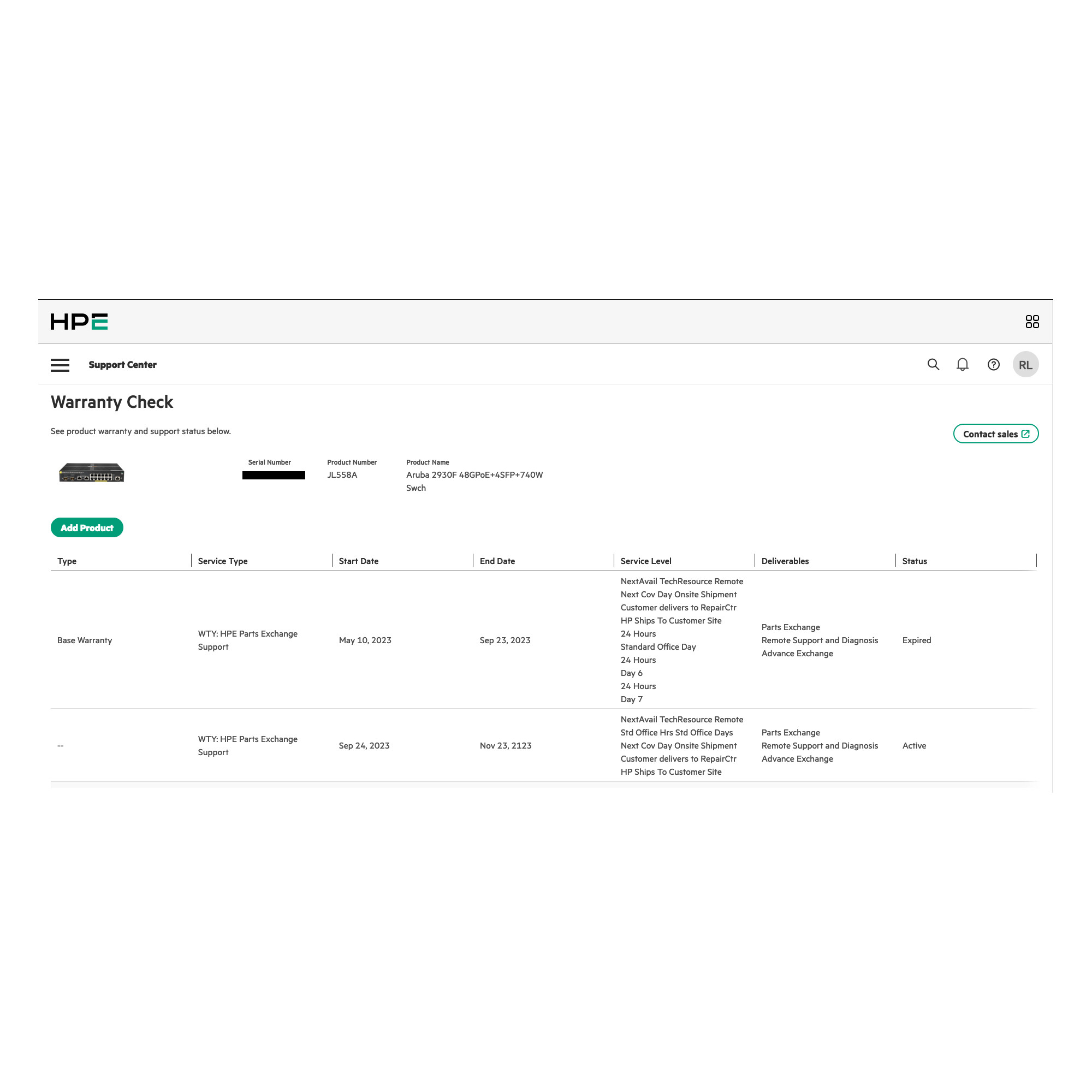This screenshot has width=1092, height=1092.
Task: Click the End Date column header
Action: [497, 561]
